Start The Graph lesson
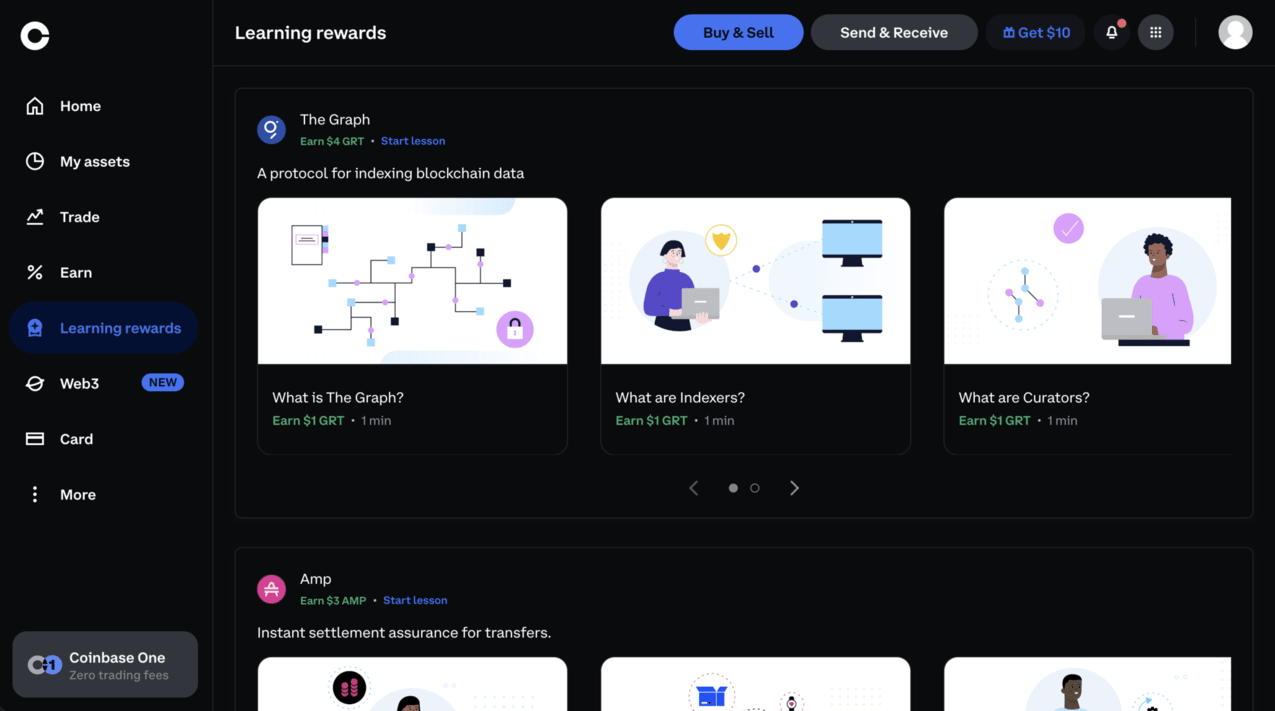Image resolution: width=1275 pixels, height=711 pixels. click(413, 140)
